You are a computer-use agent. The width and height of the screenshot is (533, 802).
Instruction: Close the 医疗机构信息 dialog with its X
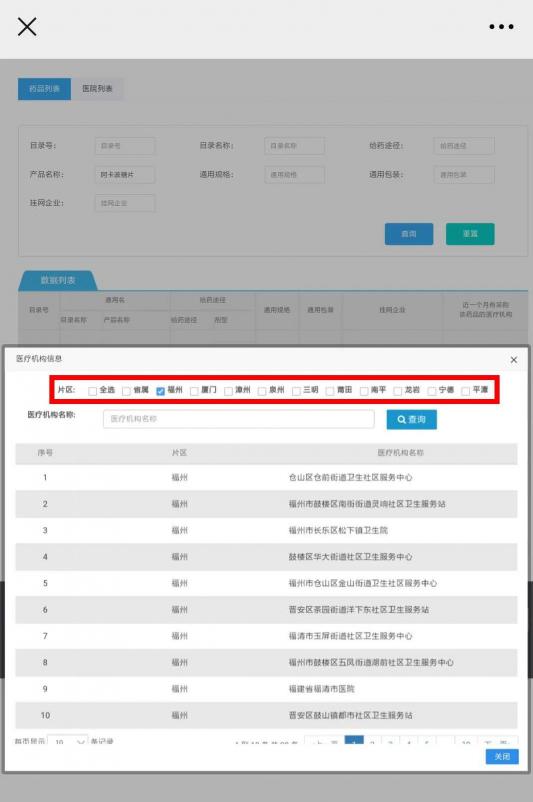click(x=514, y=360)
